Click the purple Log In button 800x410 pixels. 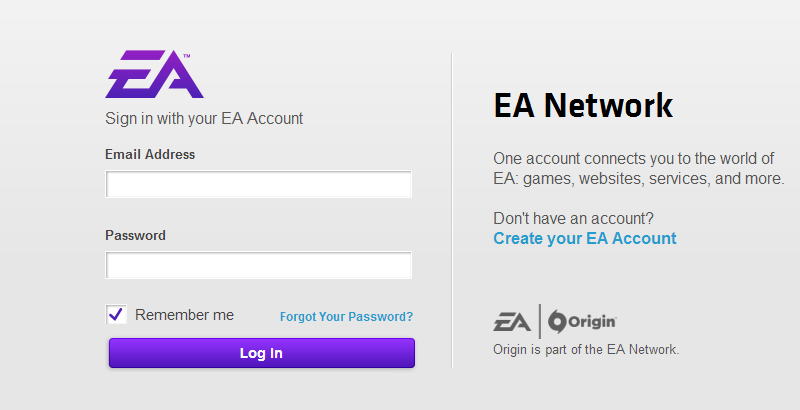[x=262, y=353]
